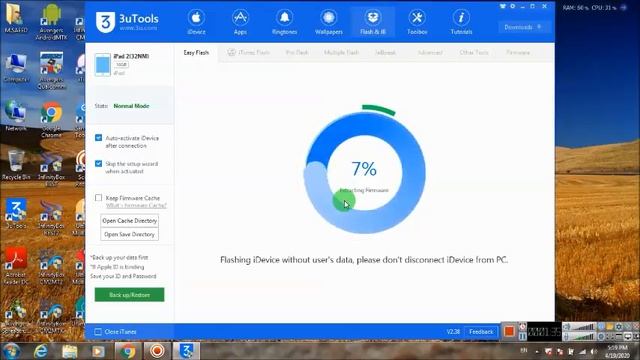Click Open Cache Directory button
Screen dimensions: 640x360
[x=129, y=220]
